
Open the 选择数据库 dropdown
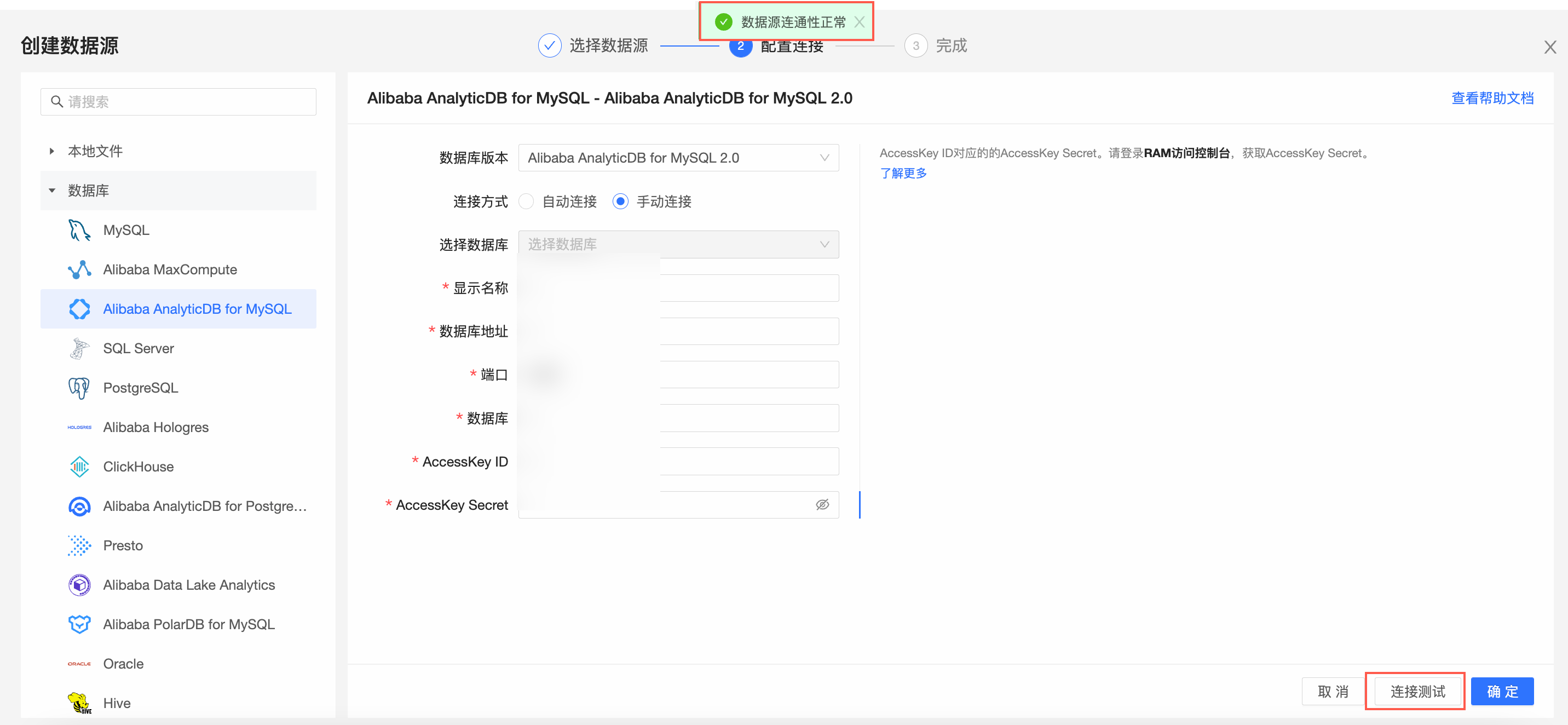[x=678, y=245]
